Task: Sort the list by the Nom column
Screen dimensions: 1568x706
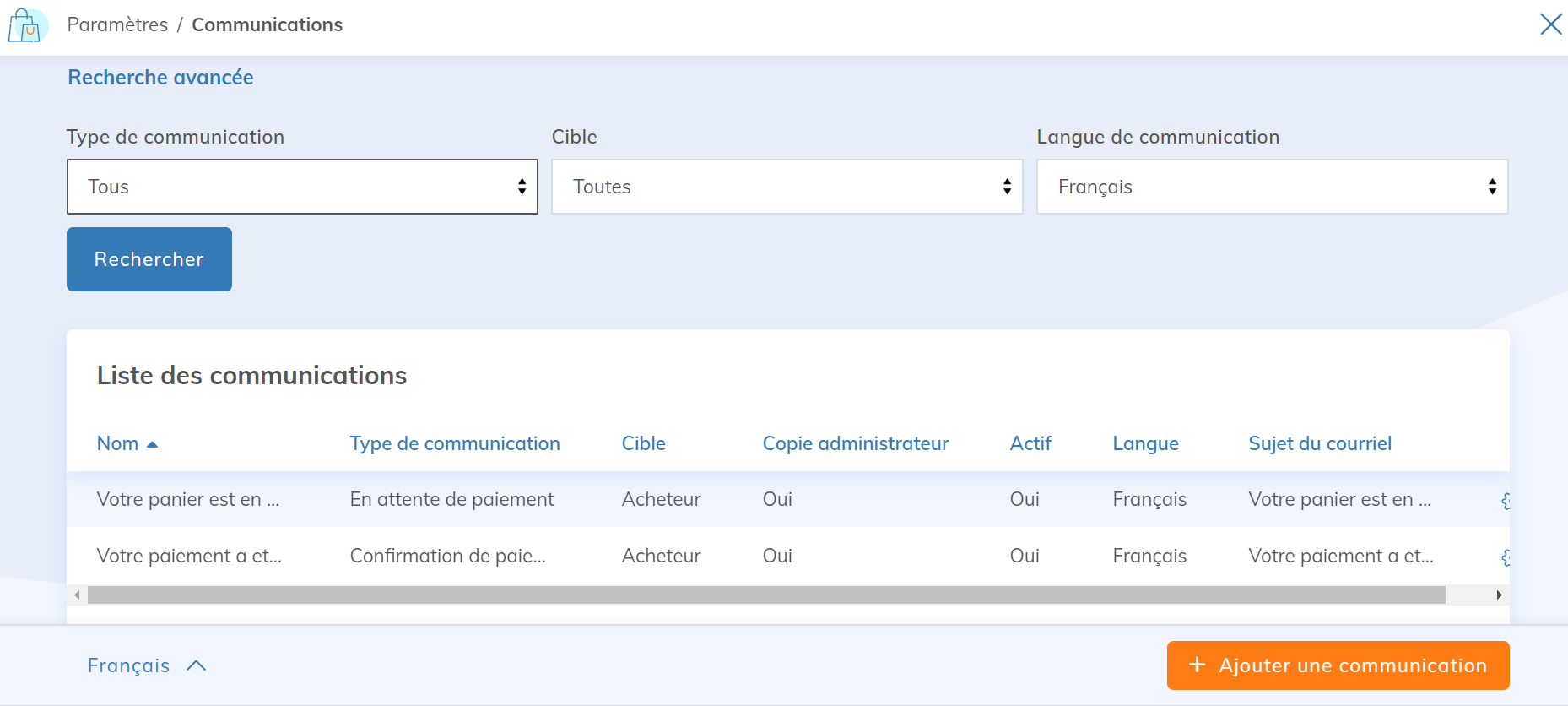Action: pos(118,443)
